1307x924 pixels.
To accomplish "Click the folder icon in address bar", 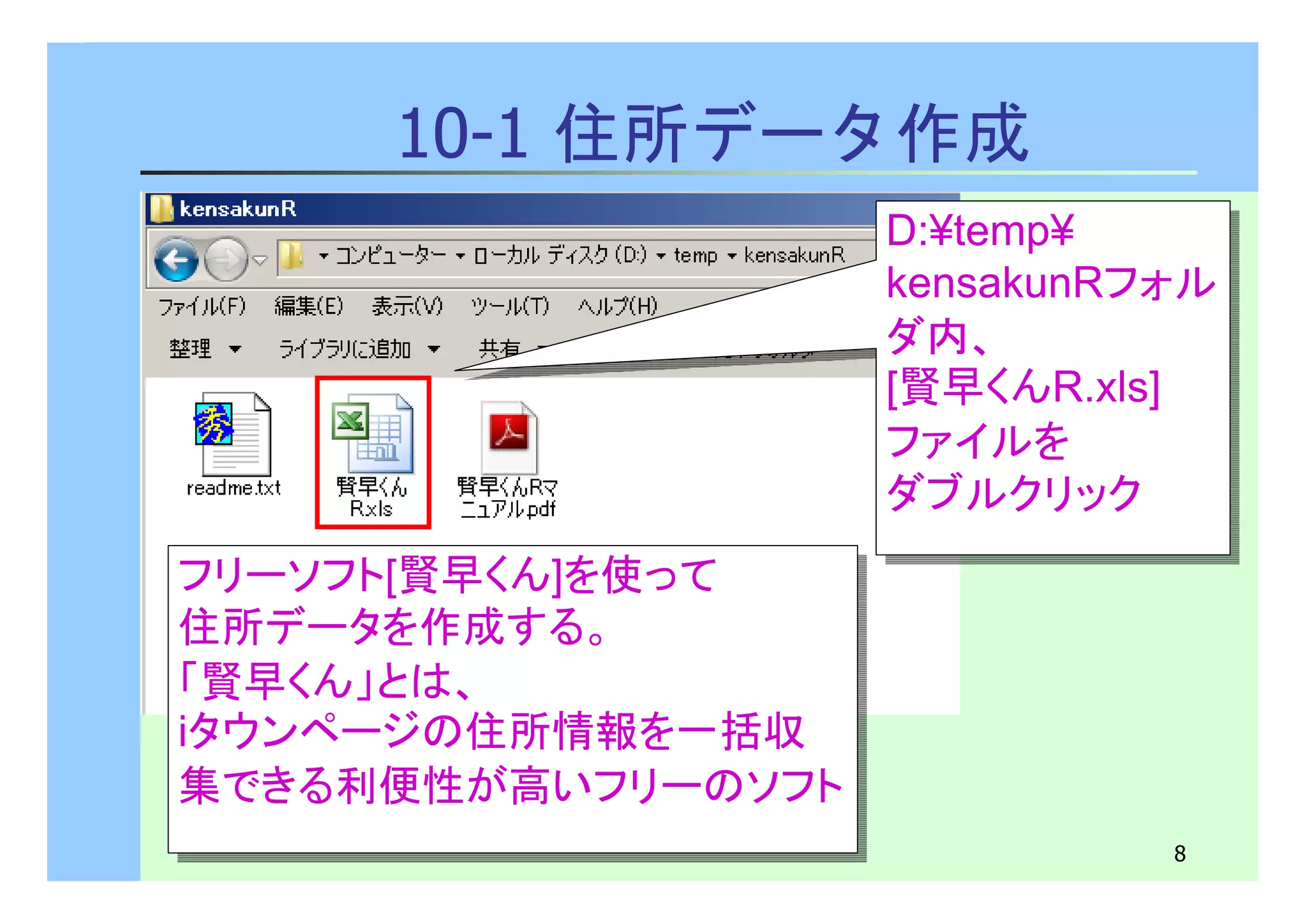I will coord(292,256).
